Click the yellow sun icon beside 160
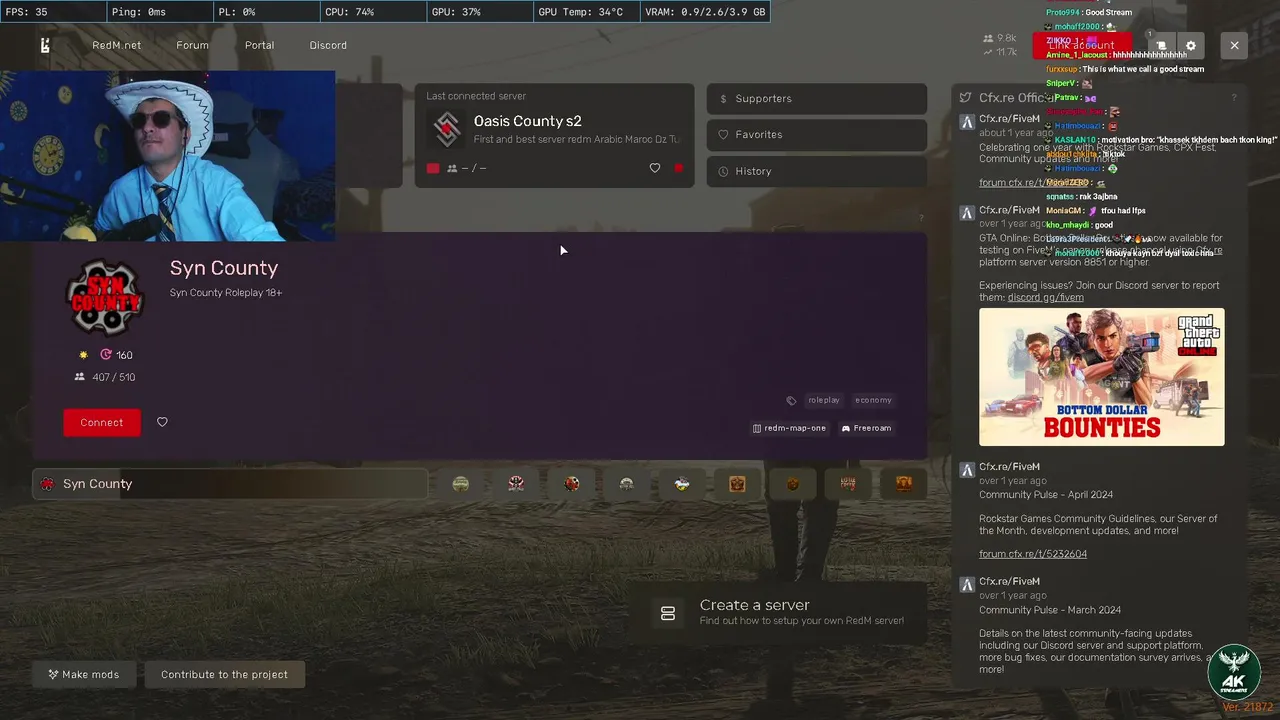 83,355
